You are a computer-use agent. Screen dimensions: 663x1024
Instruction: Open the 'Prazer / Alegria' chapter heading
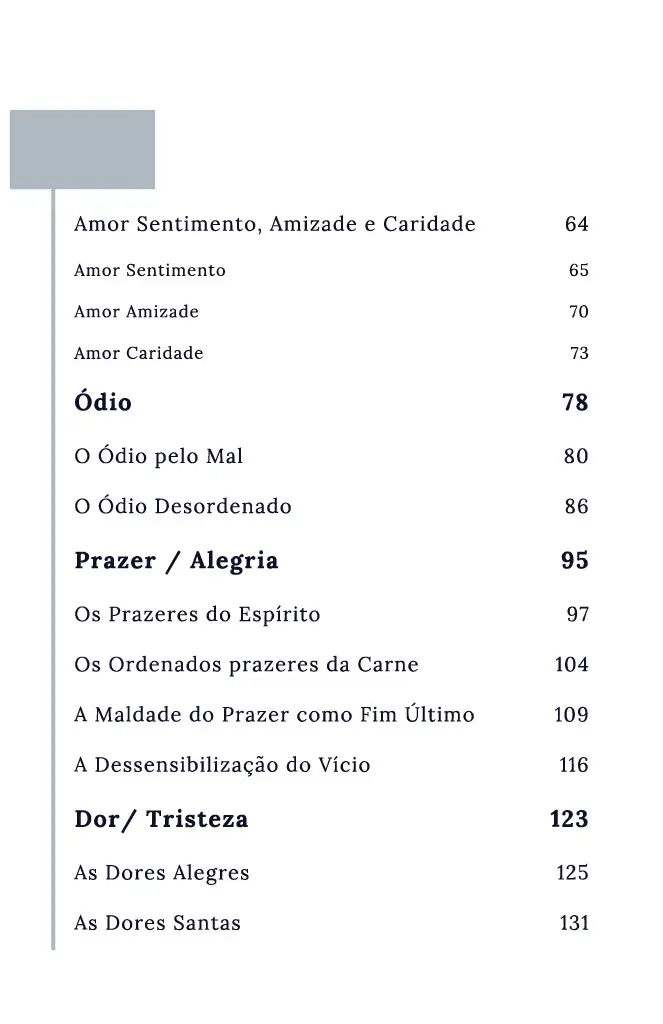(176, 561)
